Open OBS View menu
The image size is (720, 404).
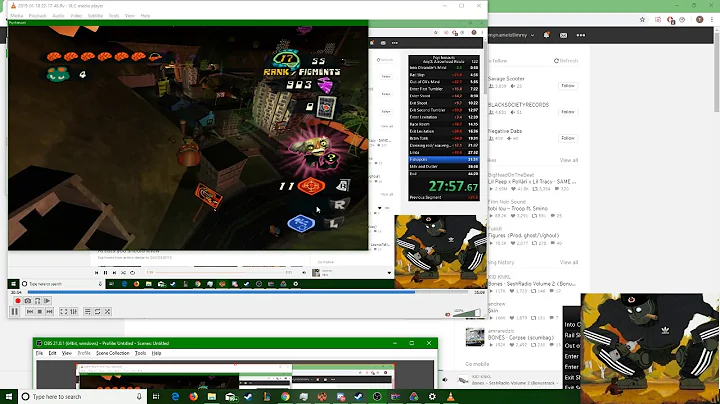67,353
